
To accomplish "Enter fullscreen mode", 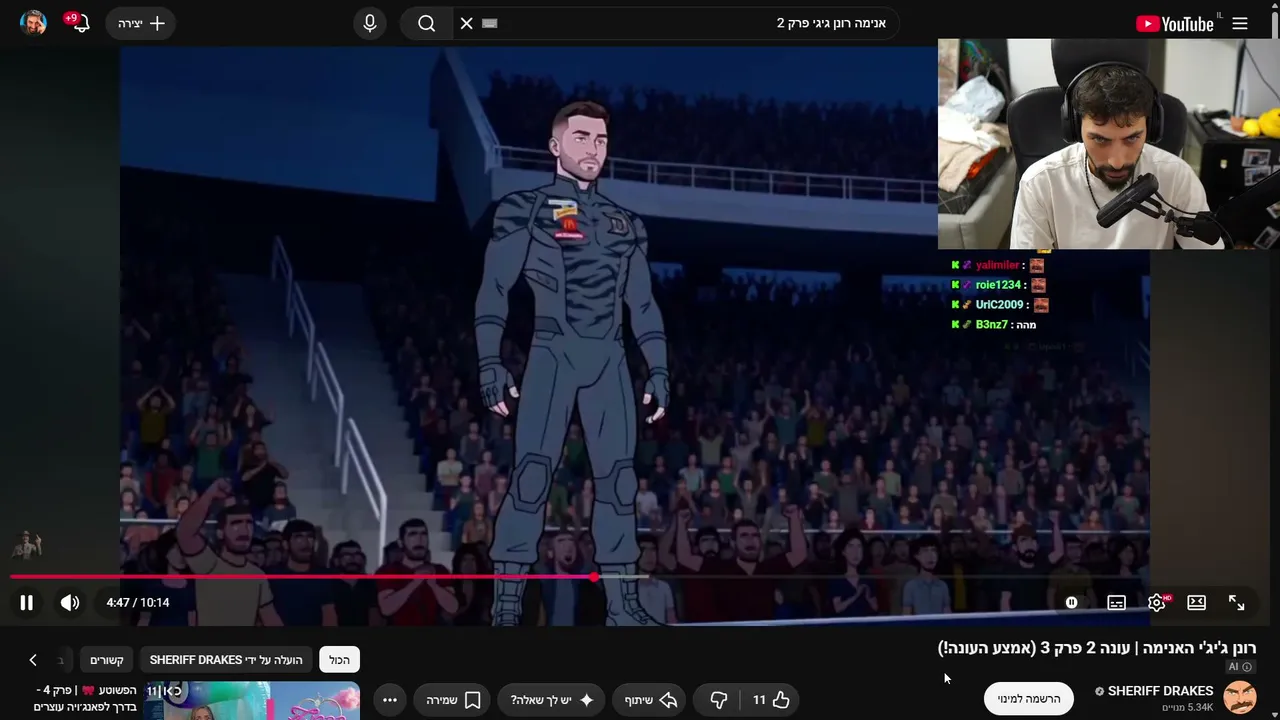I will (x=1237, y=602).
